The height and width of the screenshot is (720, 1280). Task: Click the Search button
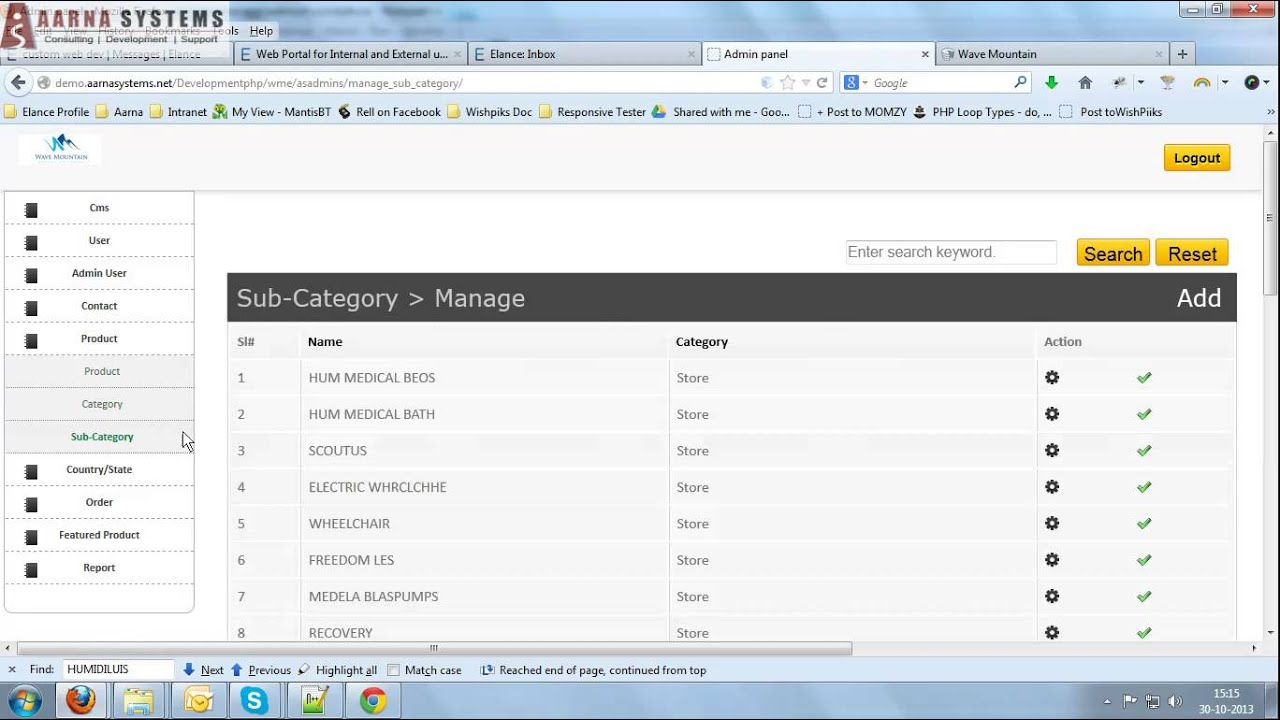point(1113,253)
